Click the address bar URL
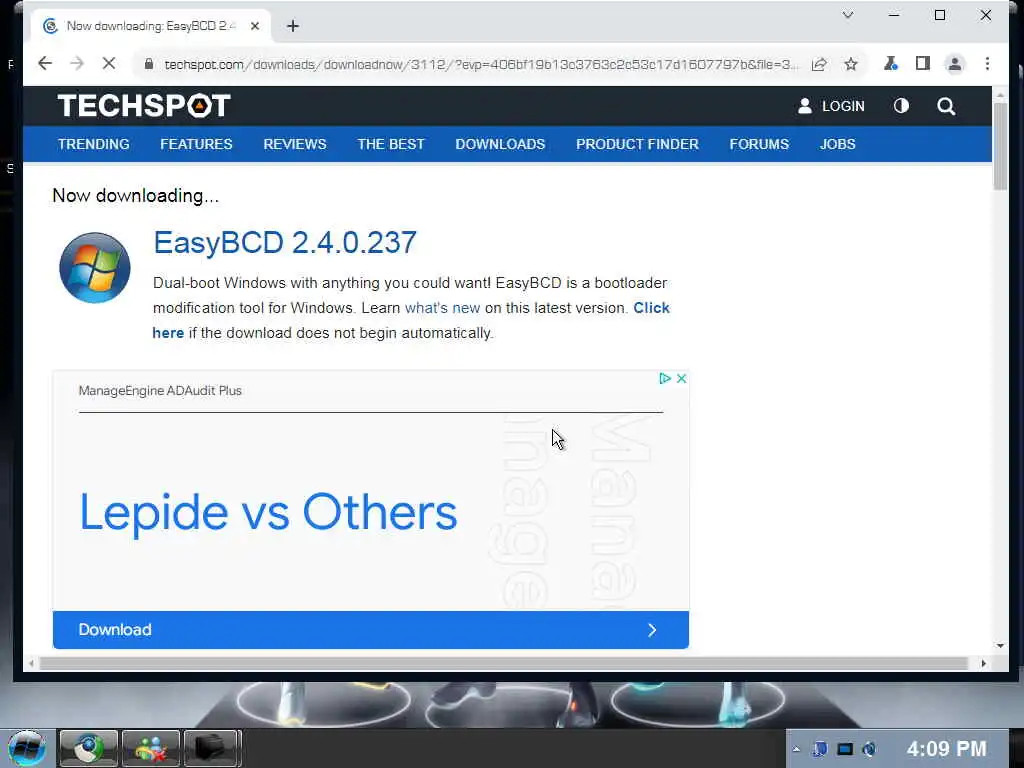This screenshot has height=768, width=1024. tap(481, 65)
